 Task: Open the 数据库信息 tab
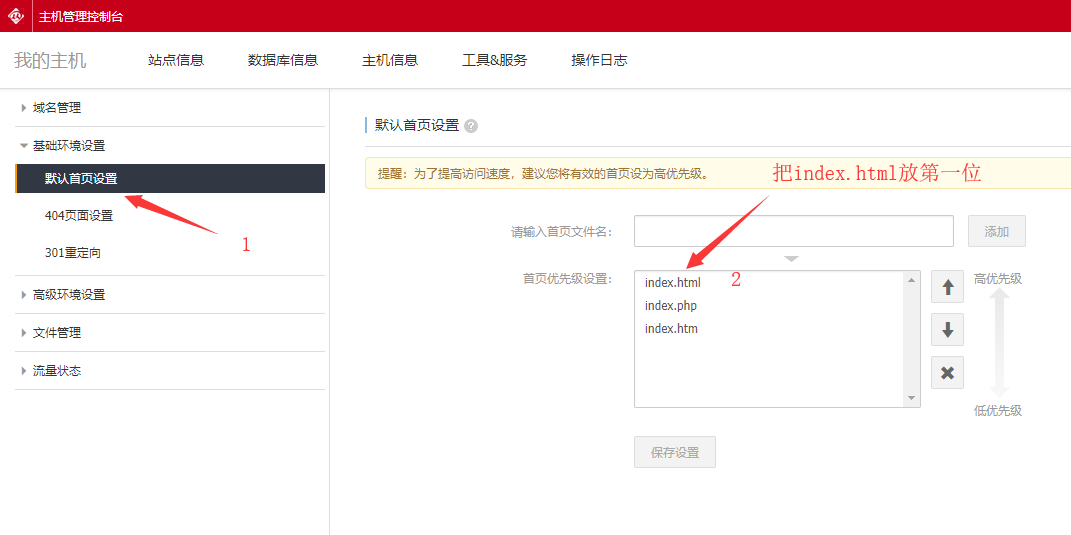click(x=283, y=60)
